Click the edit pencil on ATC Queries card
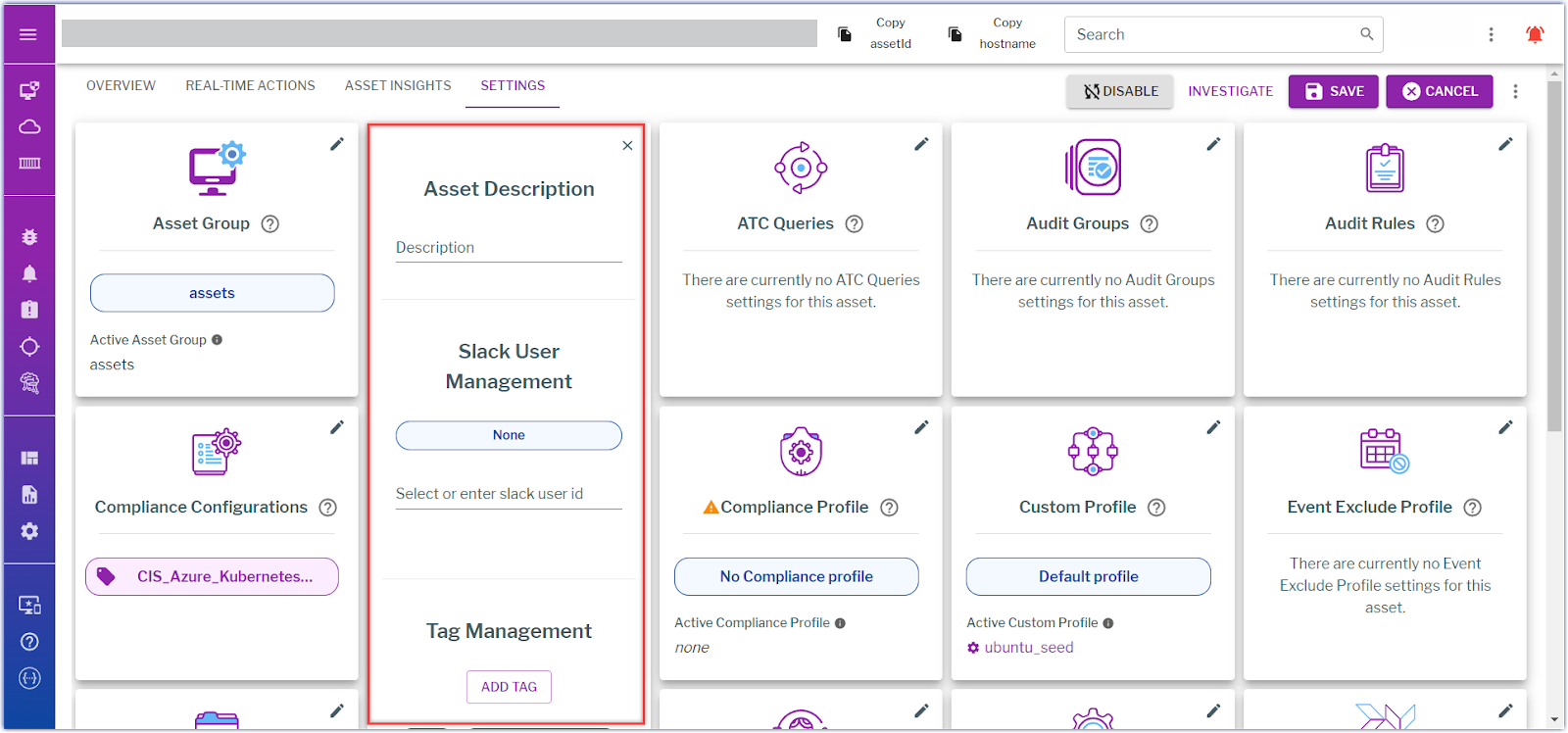This screenshot has width=1568, height=733. point(921,144)
